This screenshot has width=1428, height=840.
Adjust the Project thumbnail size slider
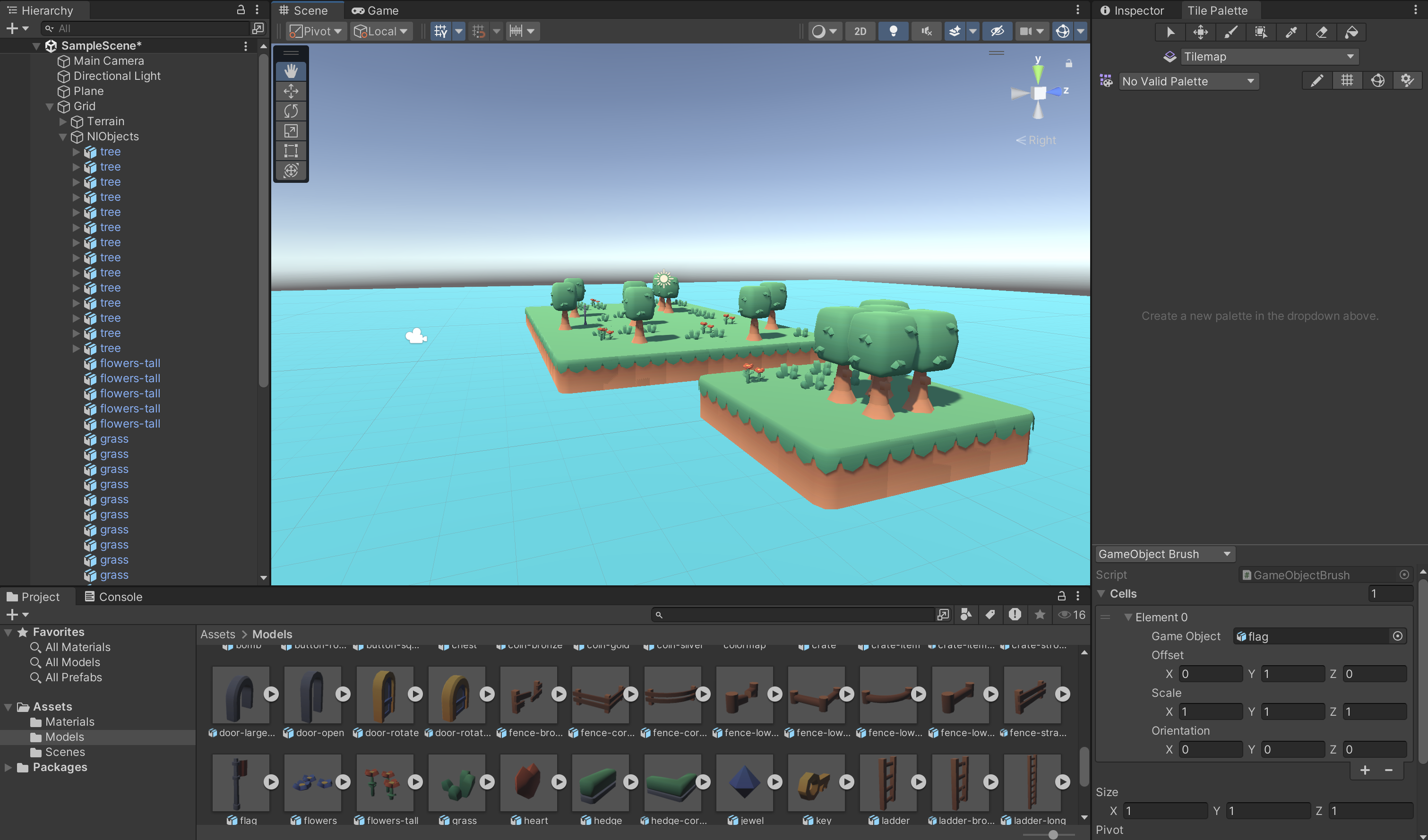pyautogui.click(x=1052, y=834)
